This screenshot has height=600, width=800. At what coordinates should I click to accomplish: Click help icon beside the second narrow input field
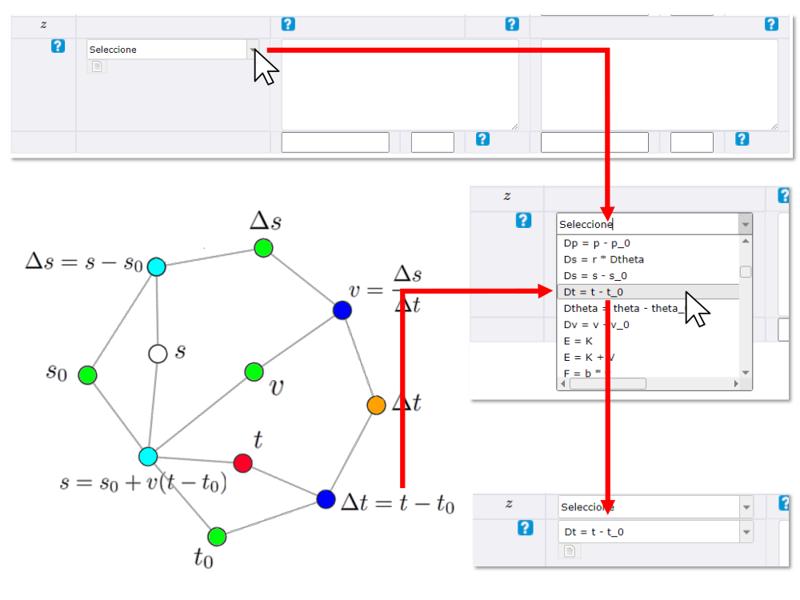[x=742, y=139]
